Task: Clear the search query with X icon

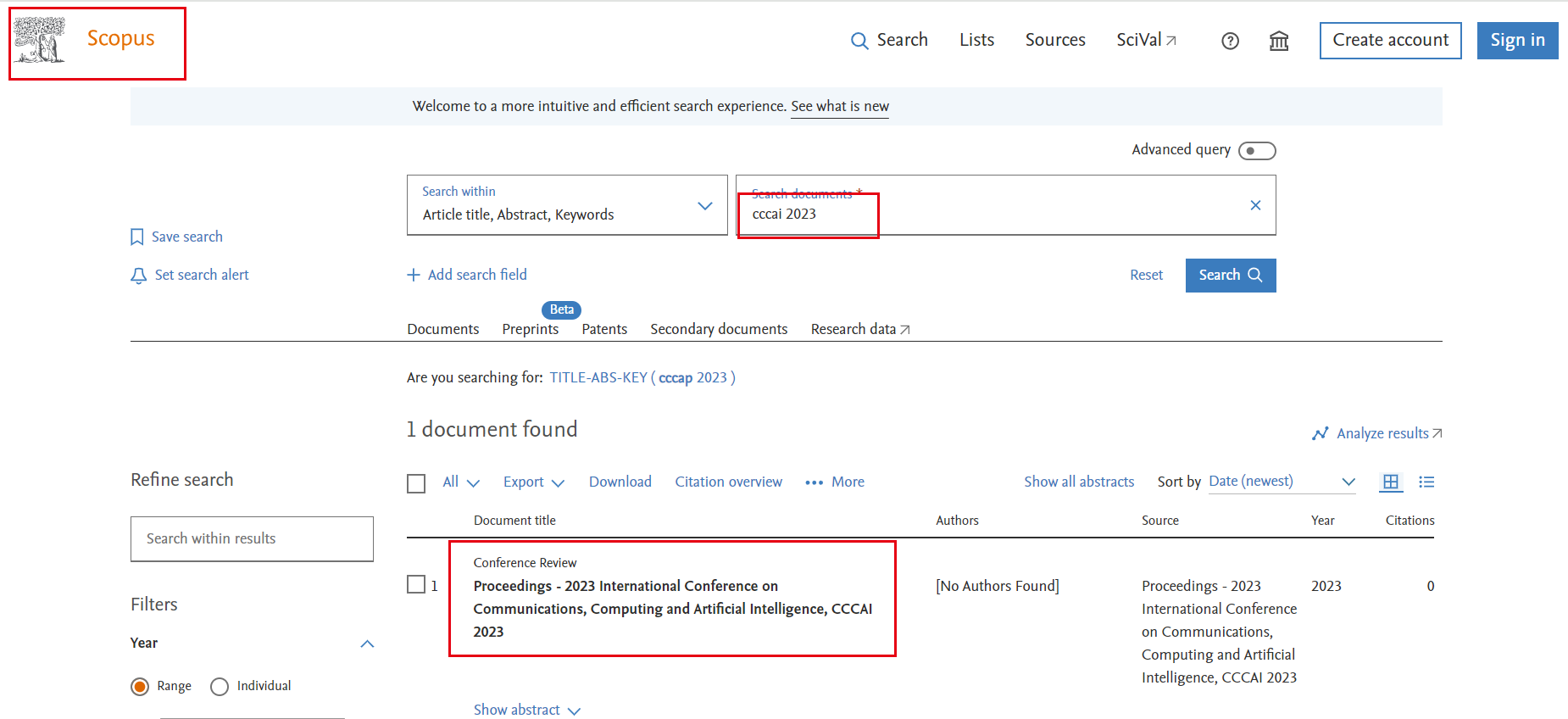Action: (1255, 205)
